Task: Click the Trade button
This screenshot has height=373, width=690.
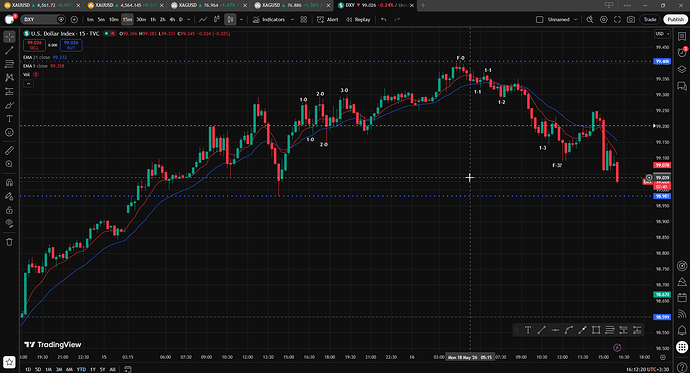Action: pos(650,19)
